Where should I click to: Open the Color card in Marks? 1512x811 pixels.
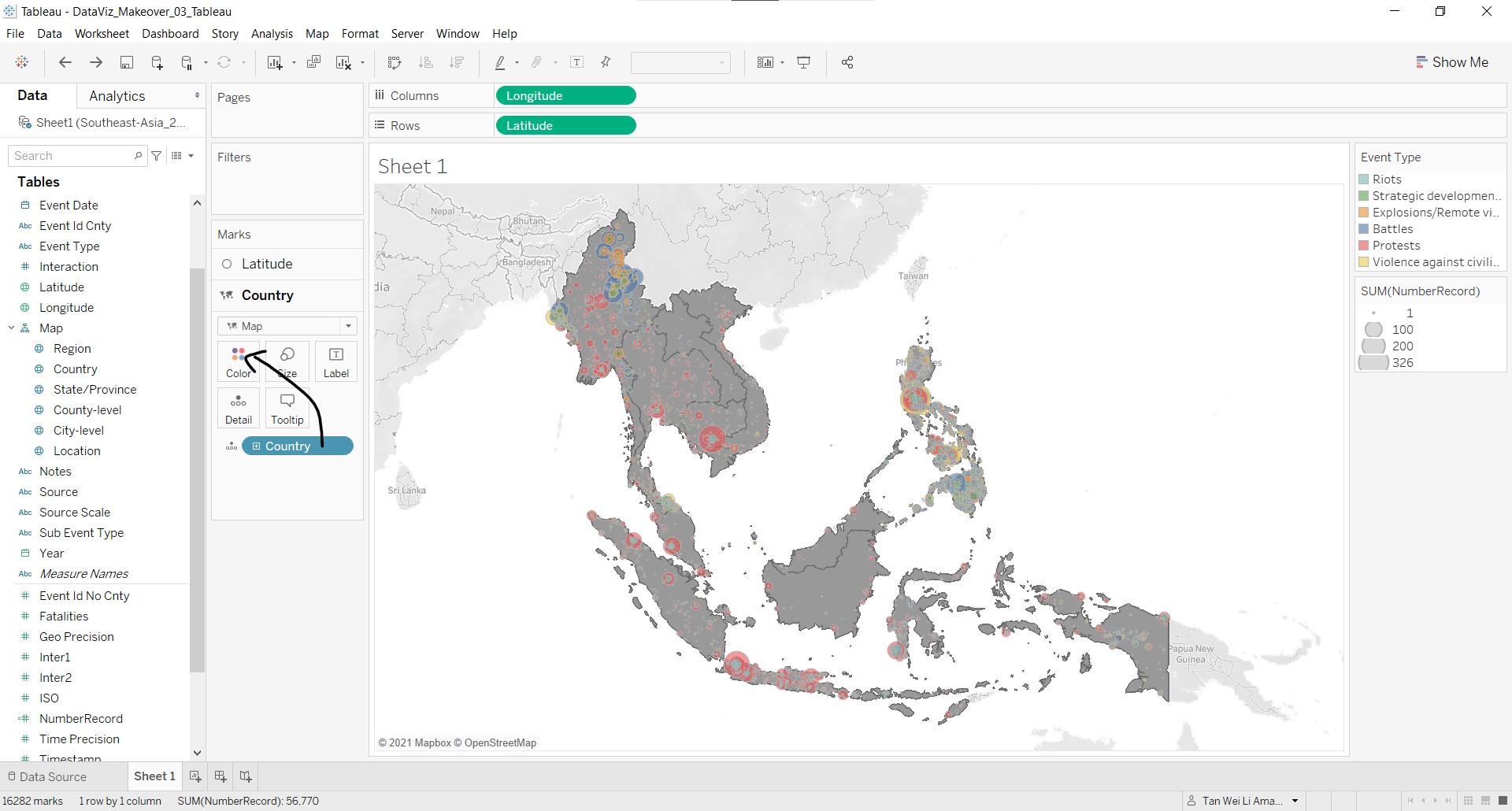(x=238, y=361)
